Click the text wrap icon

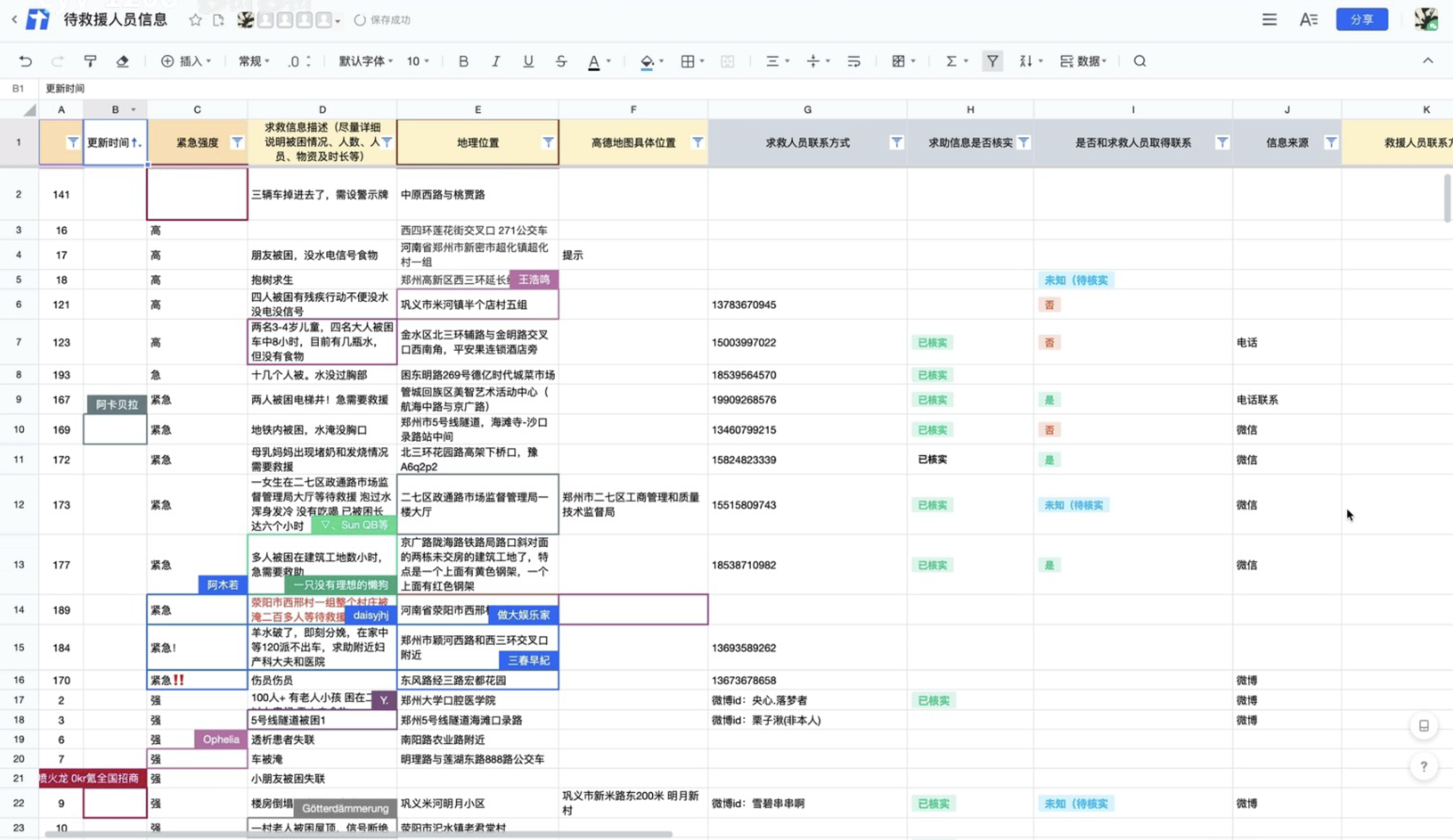coord(854,61)
